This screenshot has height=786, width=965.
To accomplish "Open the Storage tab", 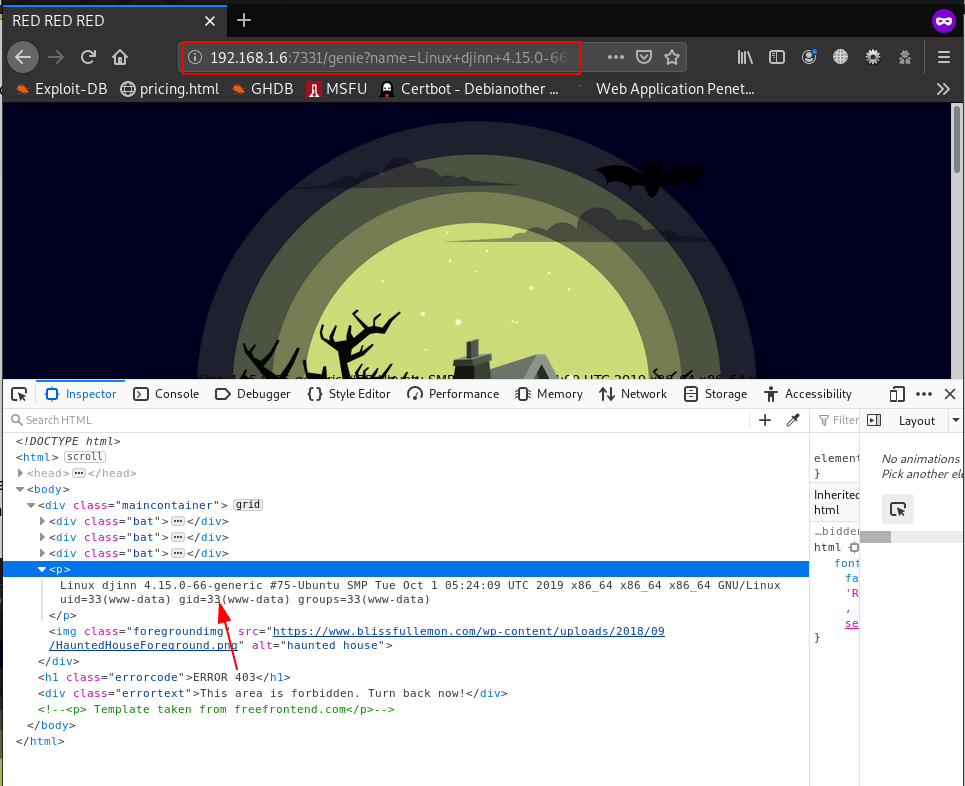I will pyautogui.click(x=715, y=394).
